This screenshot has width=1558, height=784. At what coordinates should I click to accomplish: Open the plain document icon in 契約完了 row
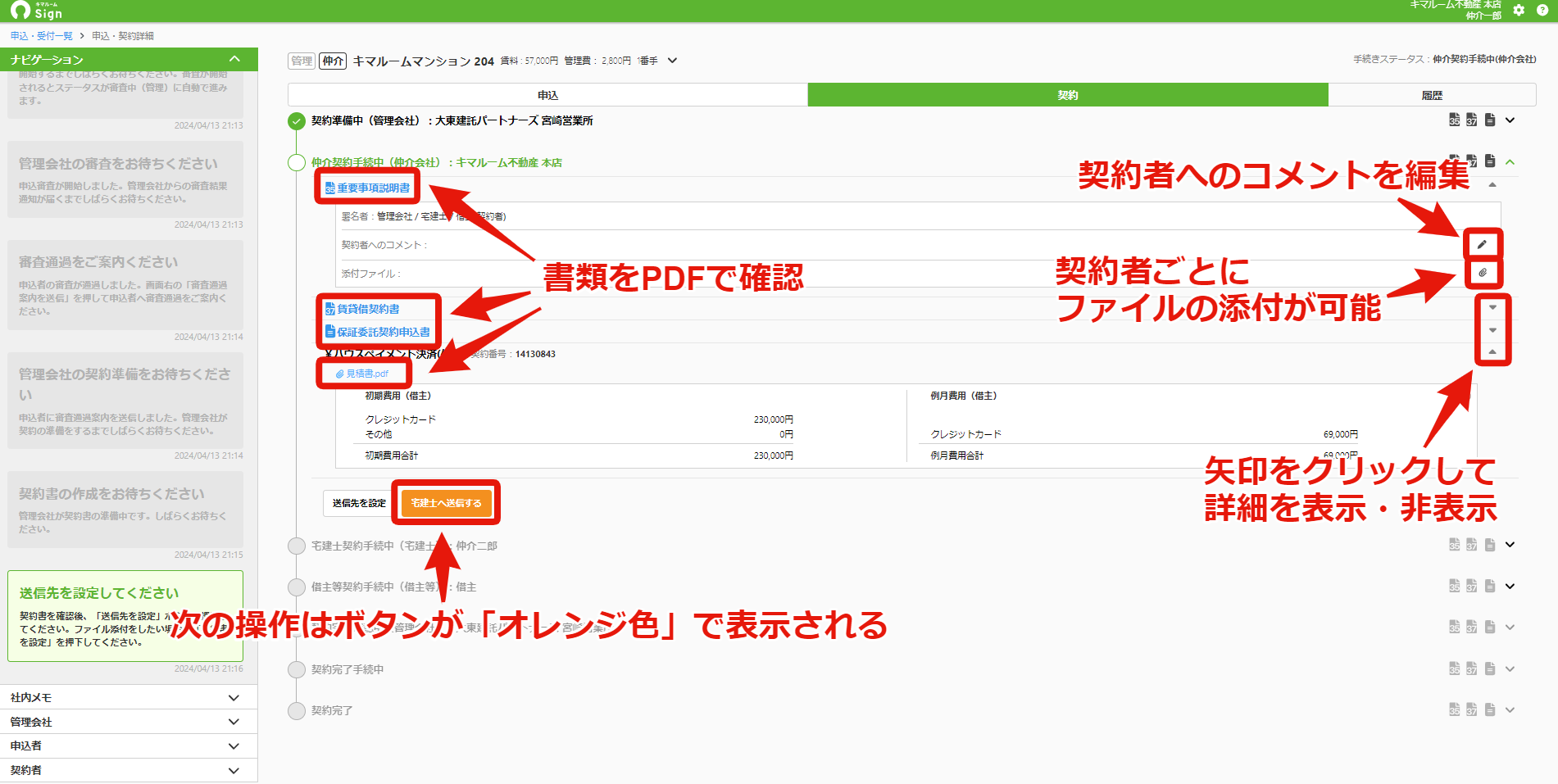point(1490,709)
